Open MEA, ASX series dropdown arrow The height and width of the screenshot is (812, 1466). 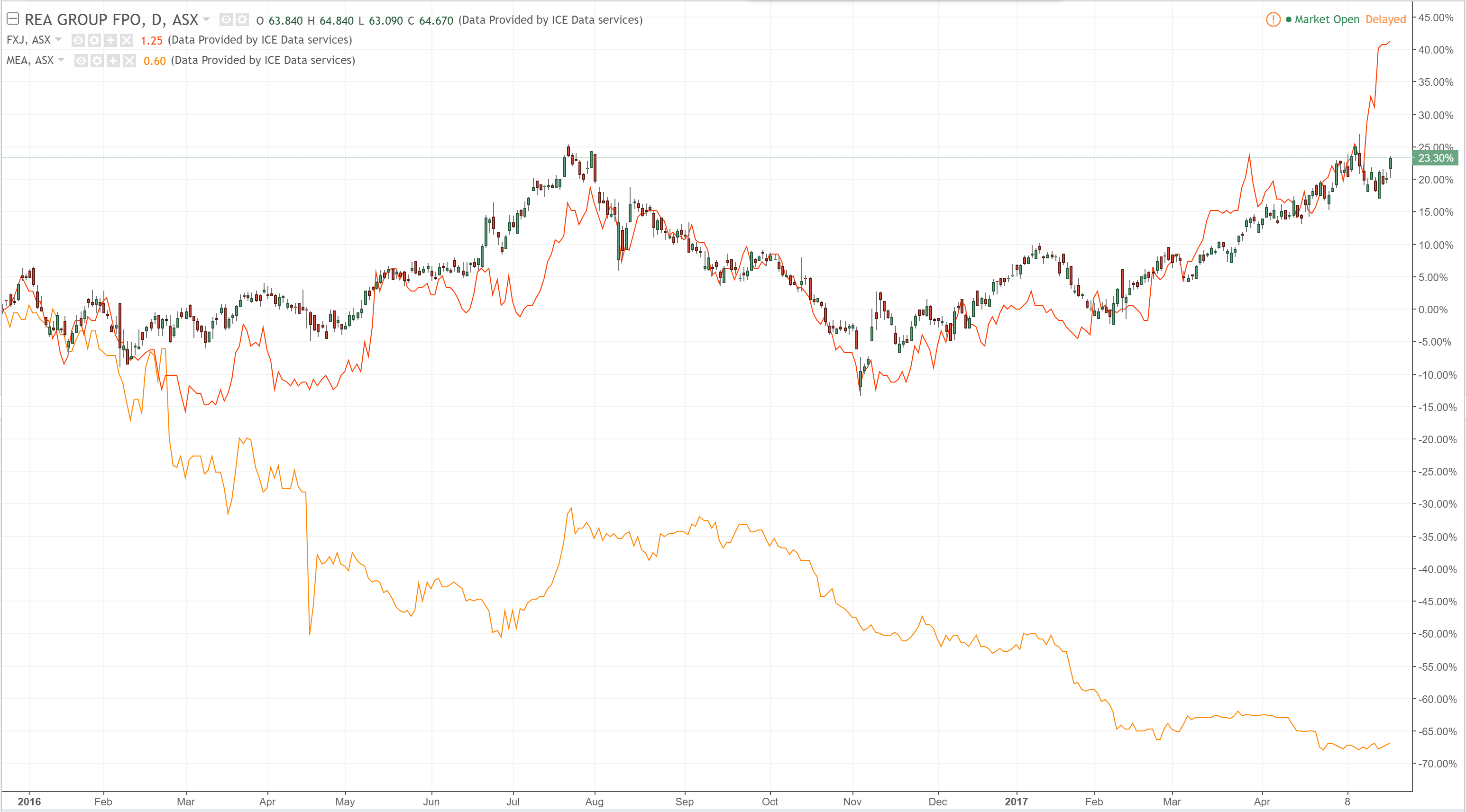62,60
